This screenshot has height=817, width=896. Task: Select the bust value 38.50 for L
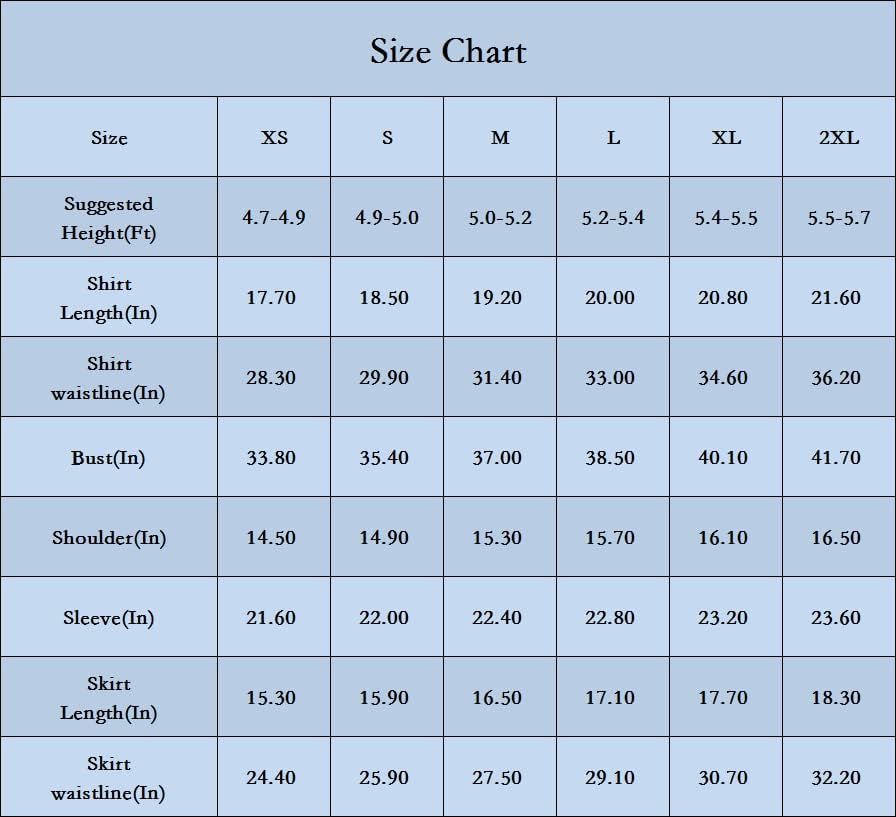point(610,458)
